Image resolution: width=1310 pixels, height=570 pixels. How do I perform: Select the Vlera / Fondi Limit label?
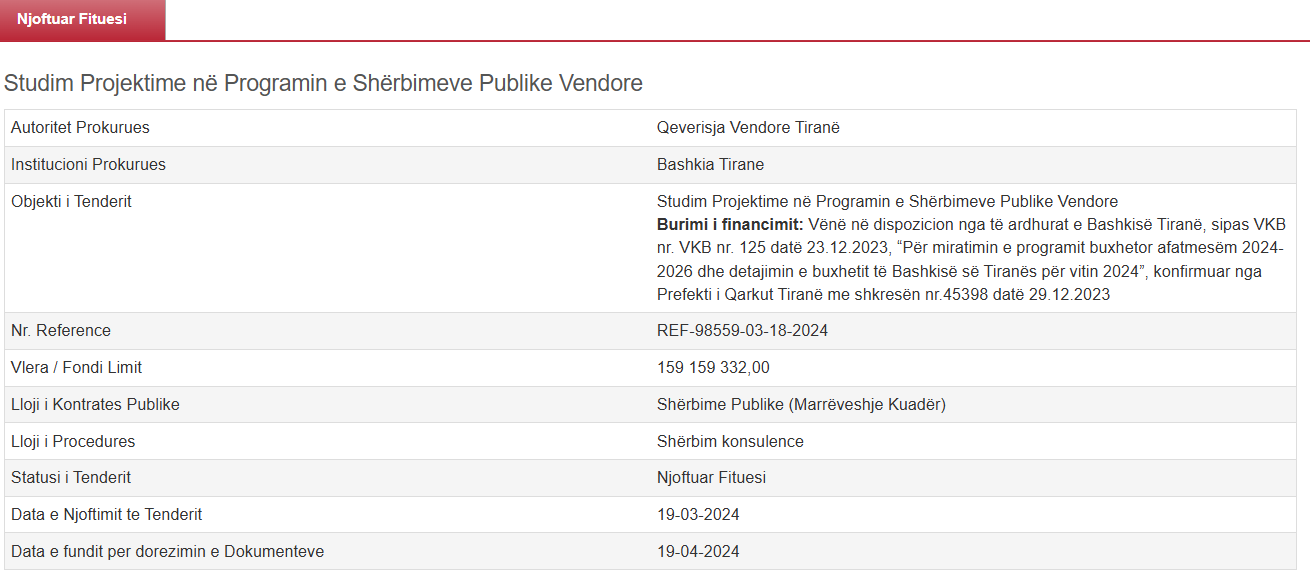[76, 368]
